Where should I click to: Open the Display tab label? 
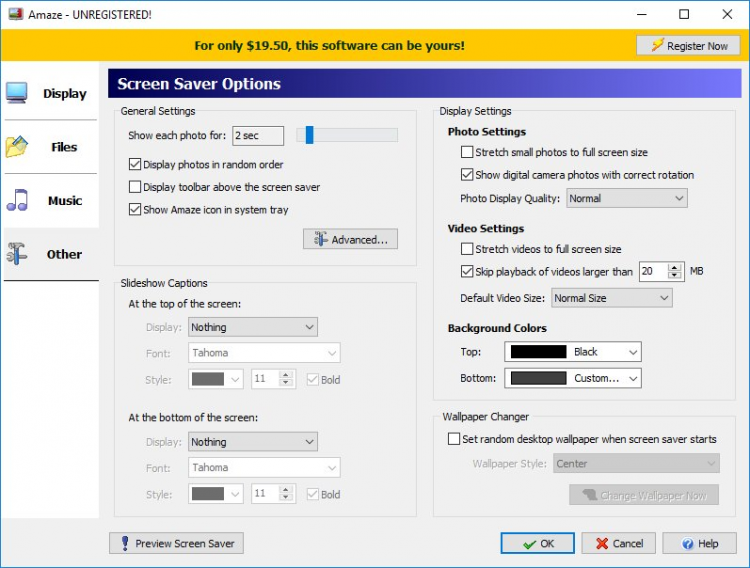point(65,93)
